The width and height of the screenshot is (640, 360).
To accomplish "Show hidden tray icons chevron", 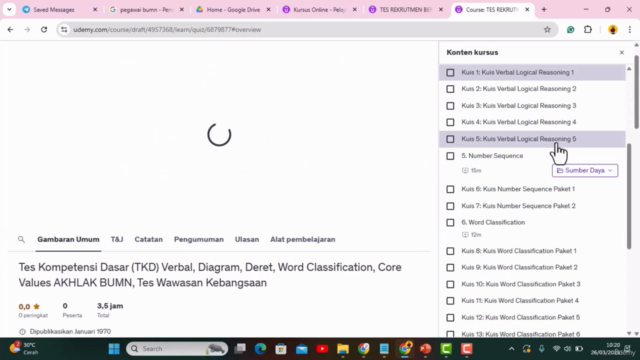I will click(511, 349).
